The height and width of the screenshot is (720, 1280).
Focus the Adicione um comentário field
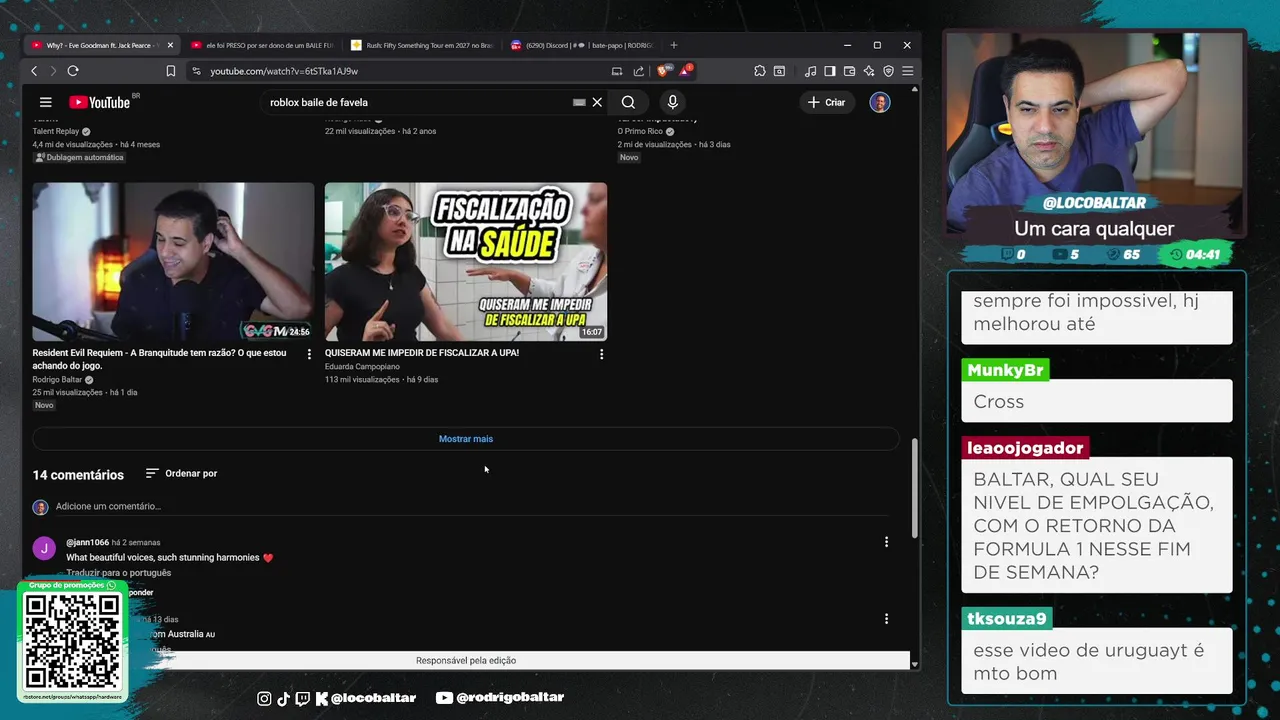pos(470,506)
